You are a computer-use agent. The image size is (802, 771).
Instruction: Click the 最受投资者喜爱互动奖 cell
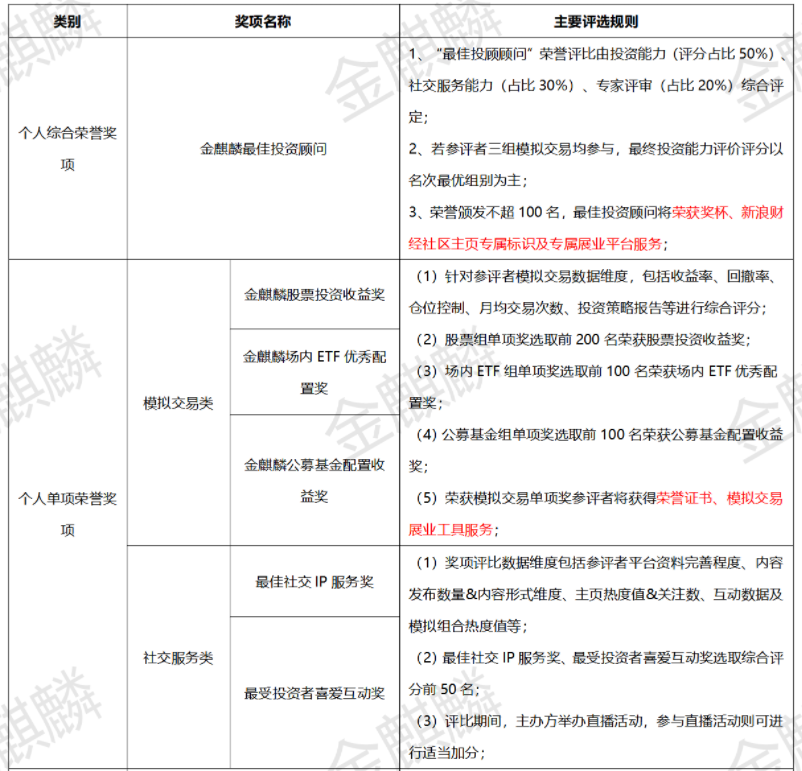[x=314, y=693]
